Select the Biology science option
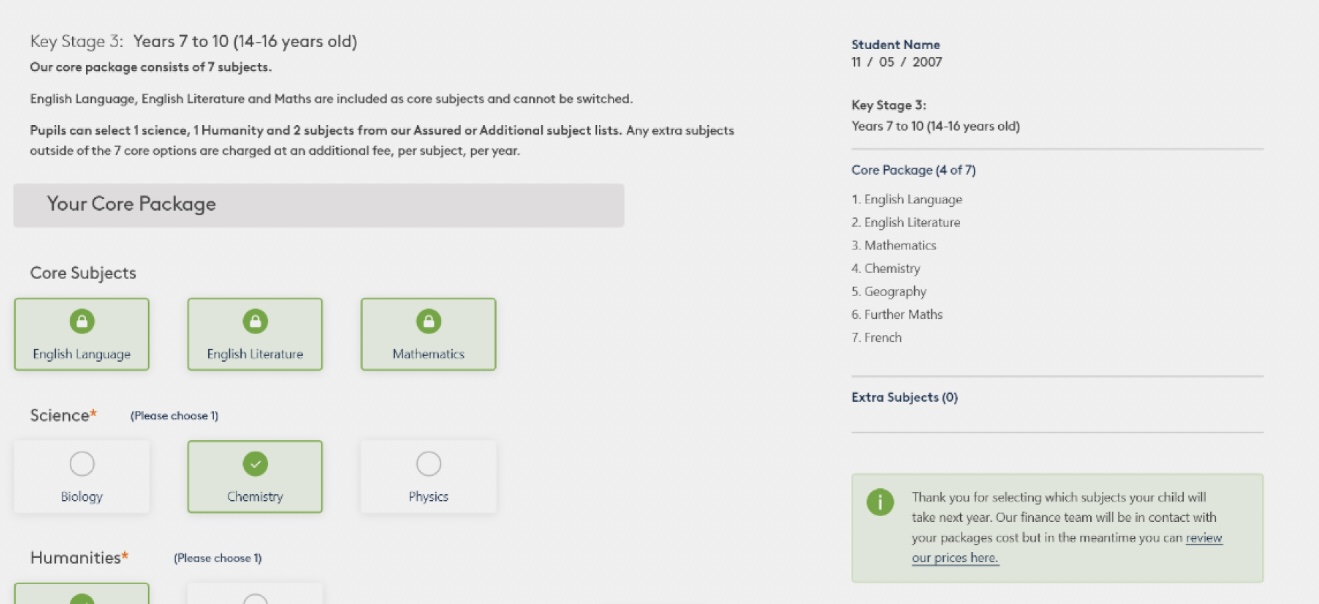 click(81, 464)
